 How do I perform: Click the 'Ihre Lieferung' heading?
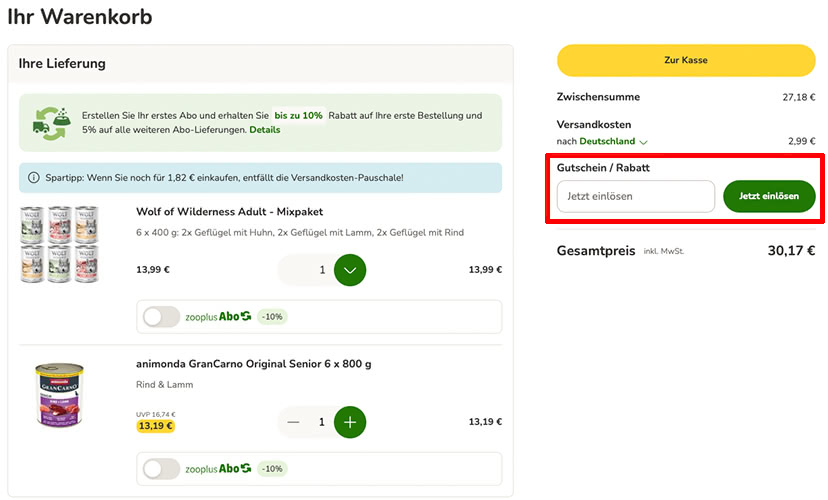[x=62, y=63]
